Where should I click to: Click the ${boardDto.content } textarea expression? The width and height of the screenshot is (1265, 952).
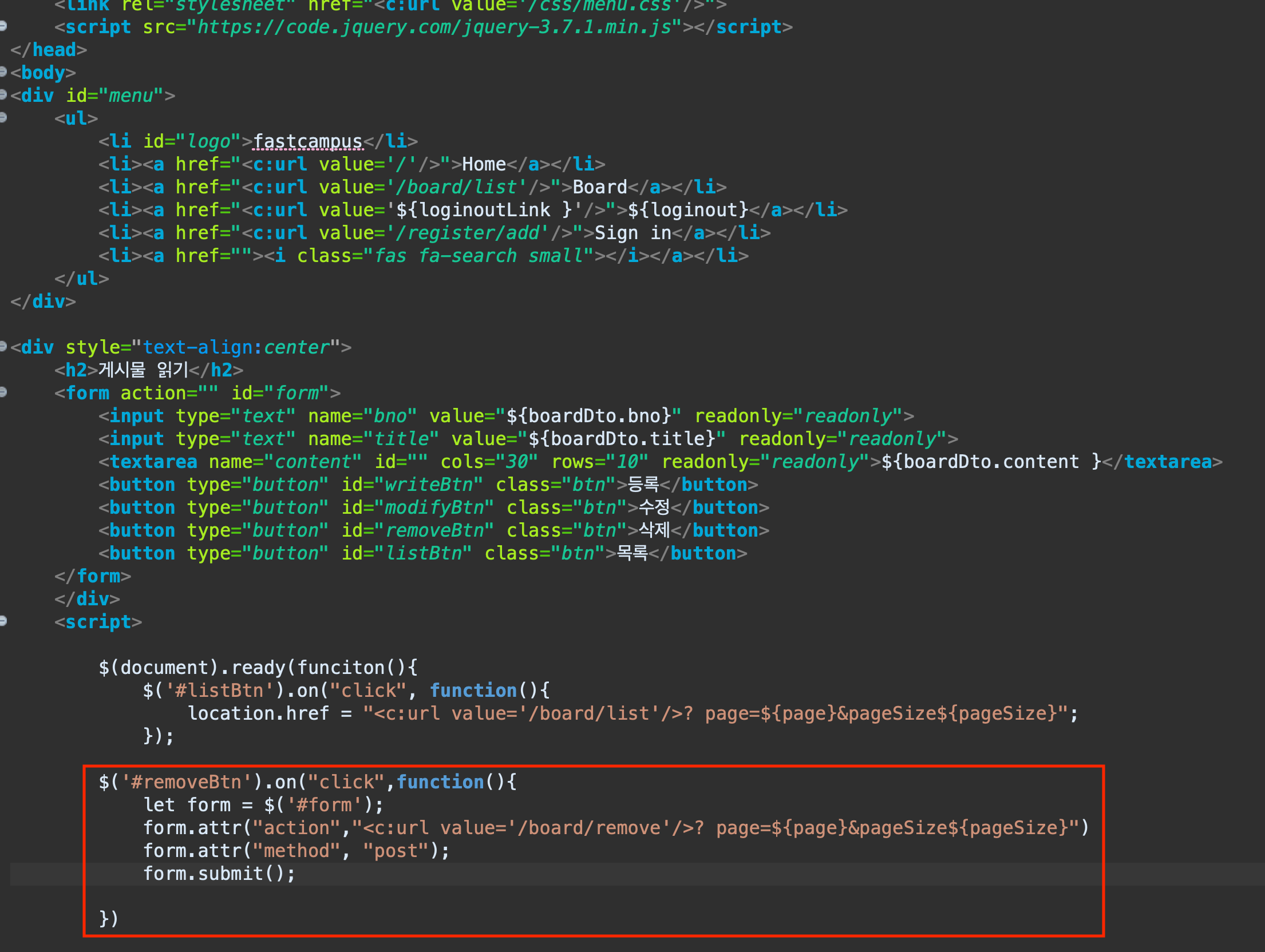click(990, 462)
